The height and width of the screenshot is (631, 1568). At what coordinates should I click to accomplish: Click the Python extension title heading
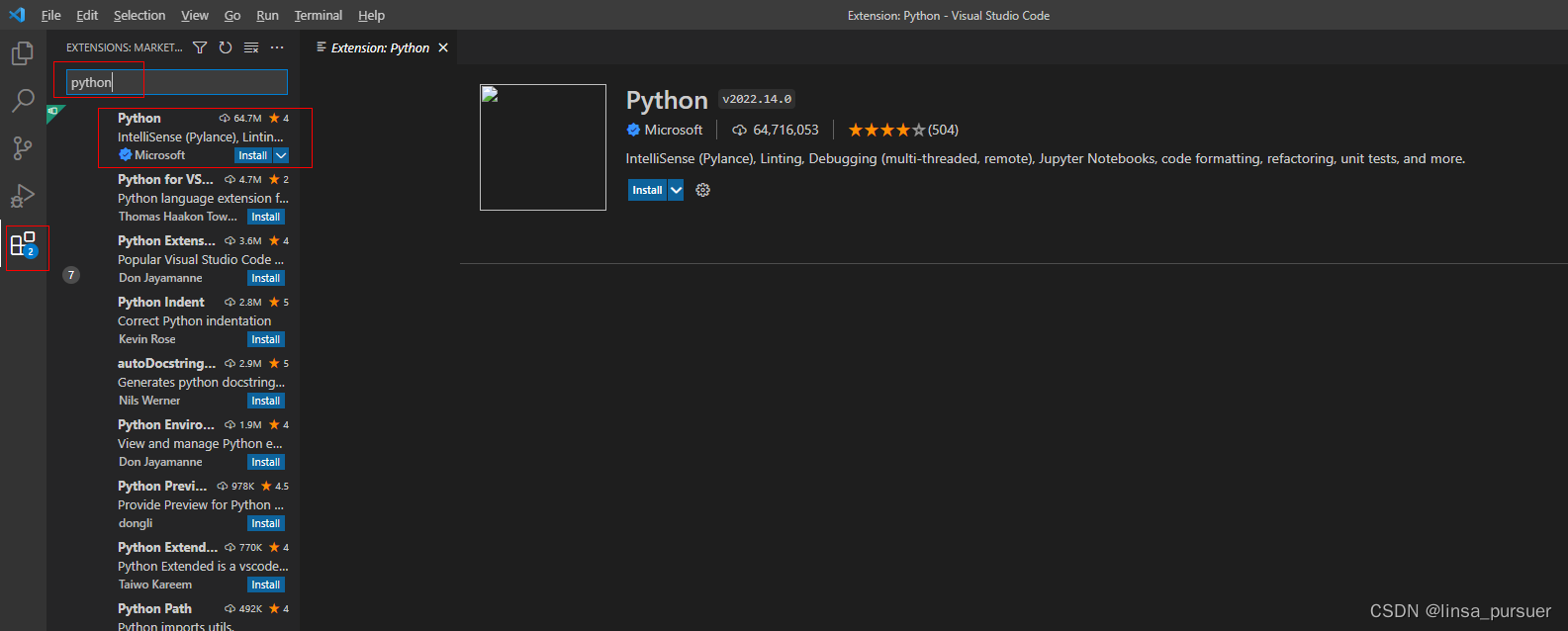tap(667, 100)
